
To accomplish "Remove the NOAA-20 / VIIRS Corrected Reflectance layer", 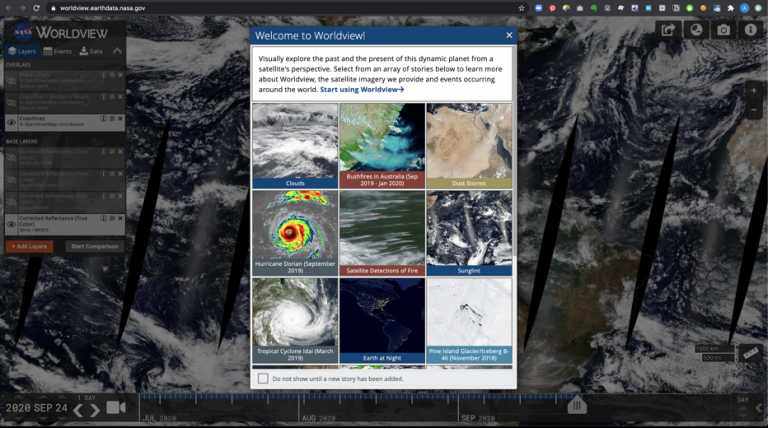I will tap(120, 152).
